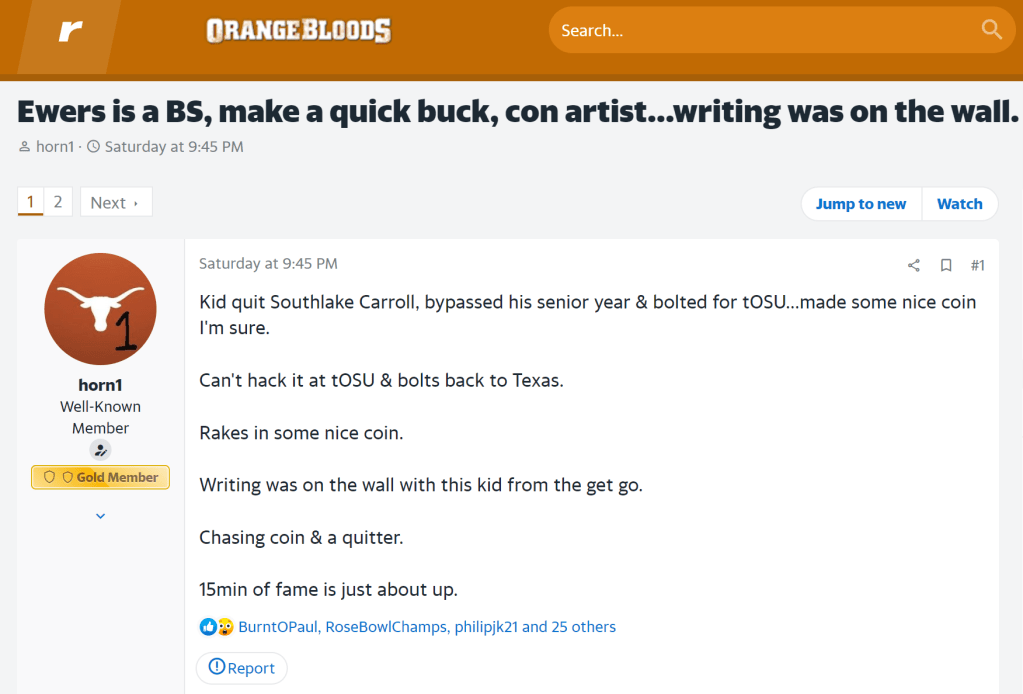Go to the Next page of thread

[115, 203]
